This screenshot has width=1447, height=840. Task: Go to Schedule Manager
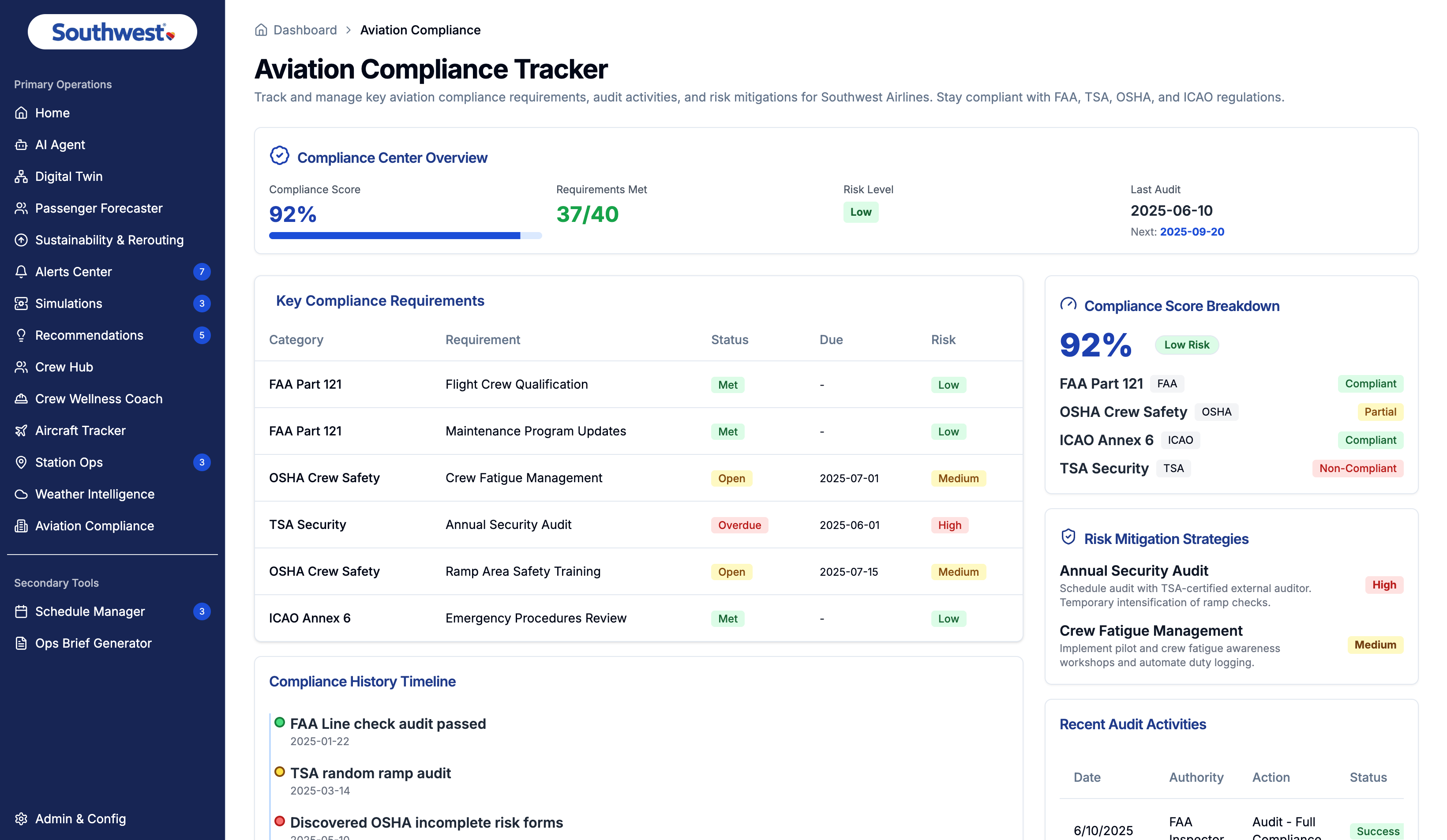click(x=112, y=611)
